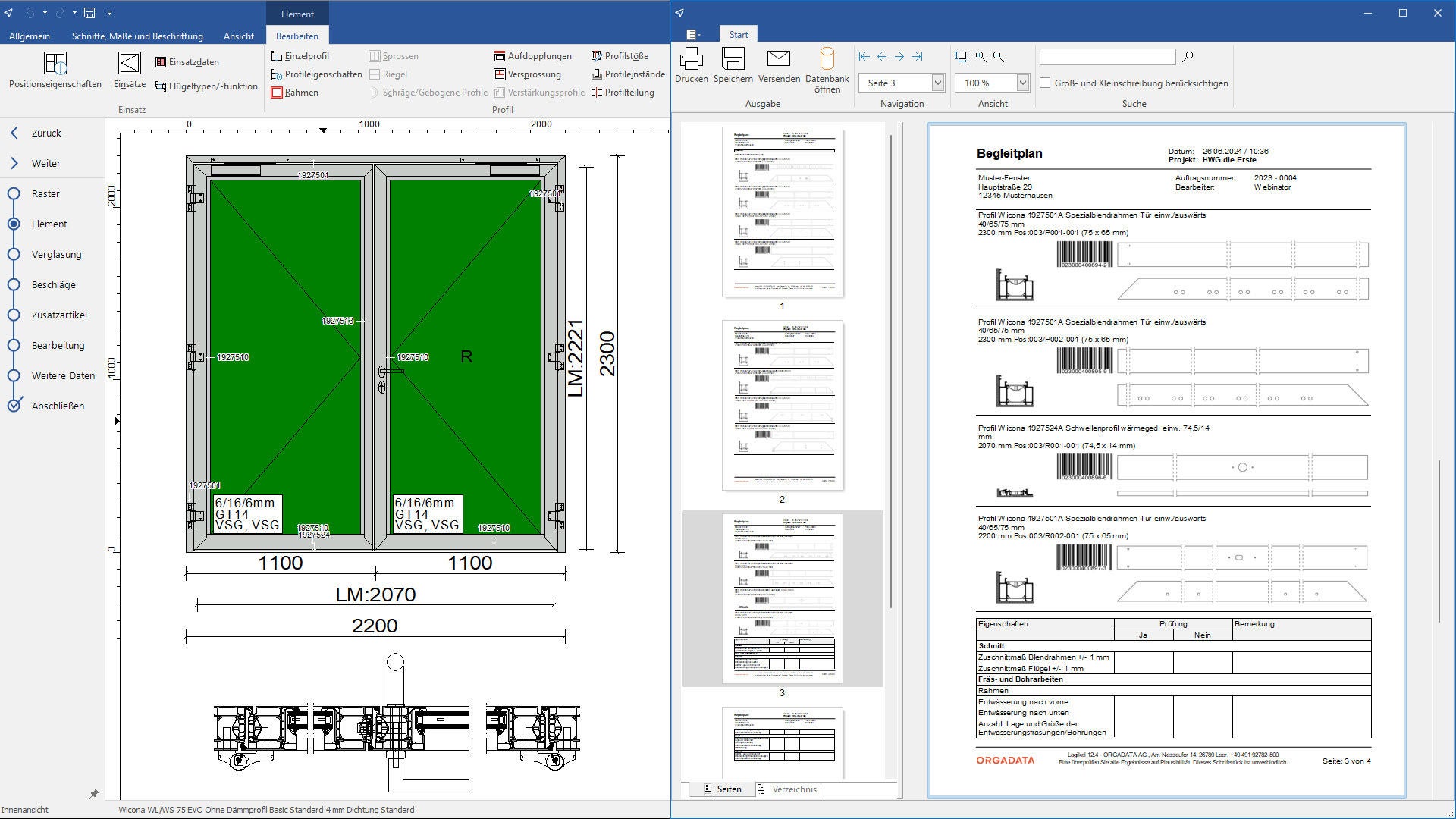Screen dimensions: 1456x819
Task: Switch to the Bearbeiten tab
Action: click(x=297, y=36)
